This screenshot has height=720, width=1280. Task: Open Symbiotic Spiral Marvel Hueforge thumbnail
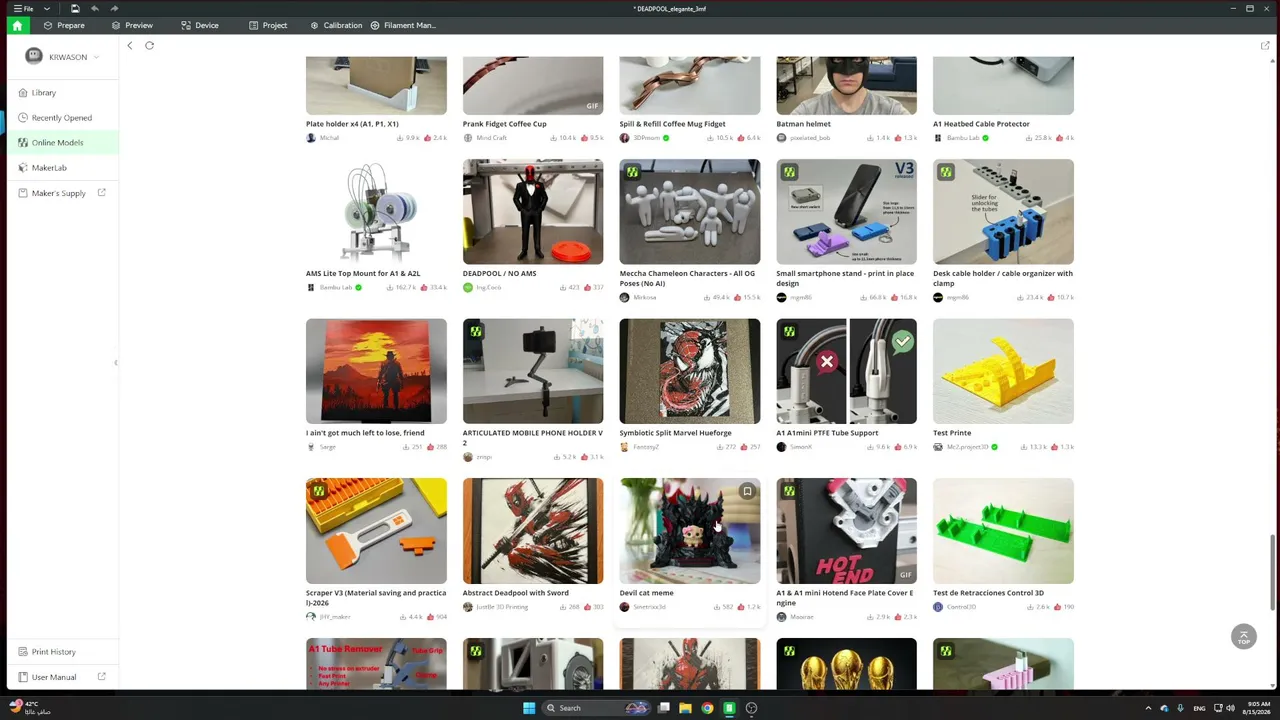(x=690, y=371)
